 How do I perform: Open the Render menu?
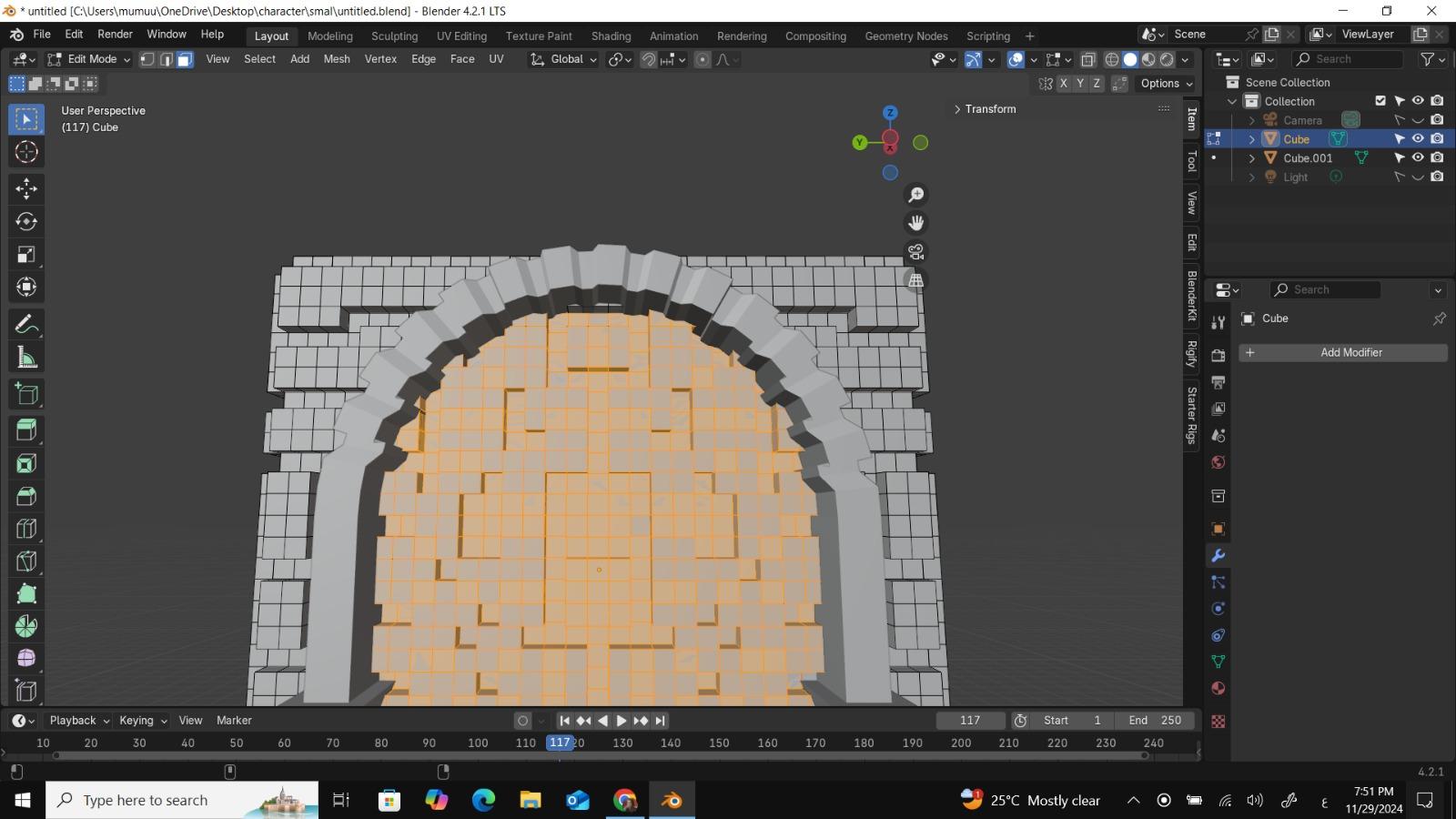pyautogui.click(x=115, y=35)
